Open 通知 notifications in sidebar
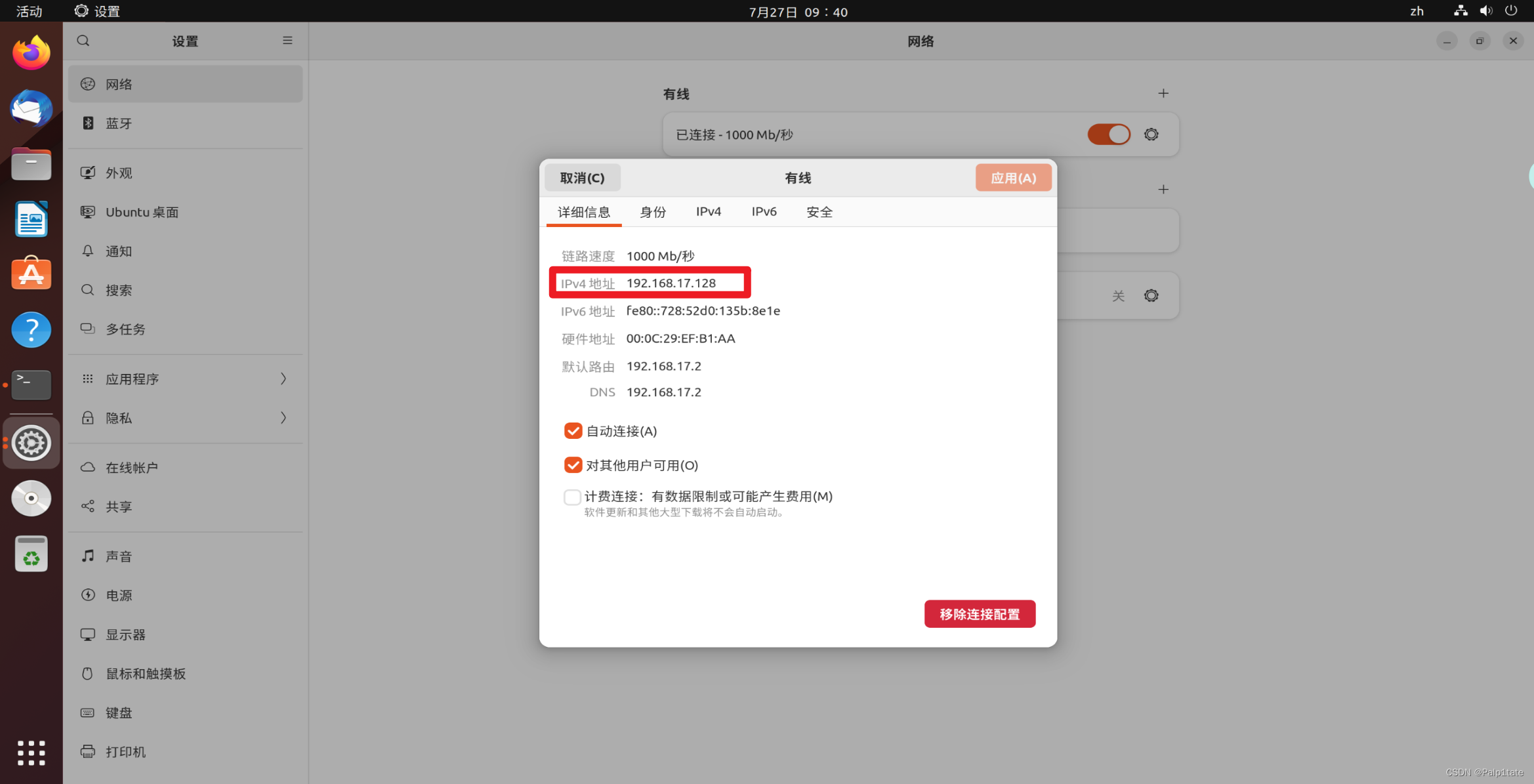This screenshot has height=784, width=1534. click(185, 251)
